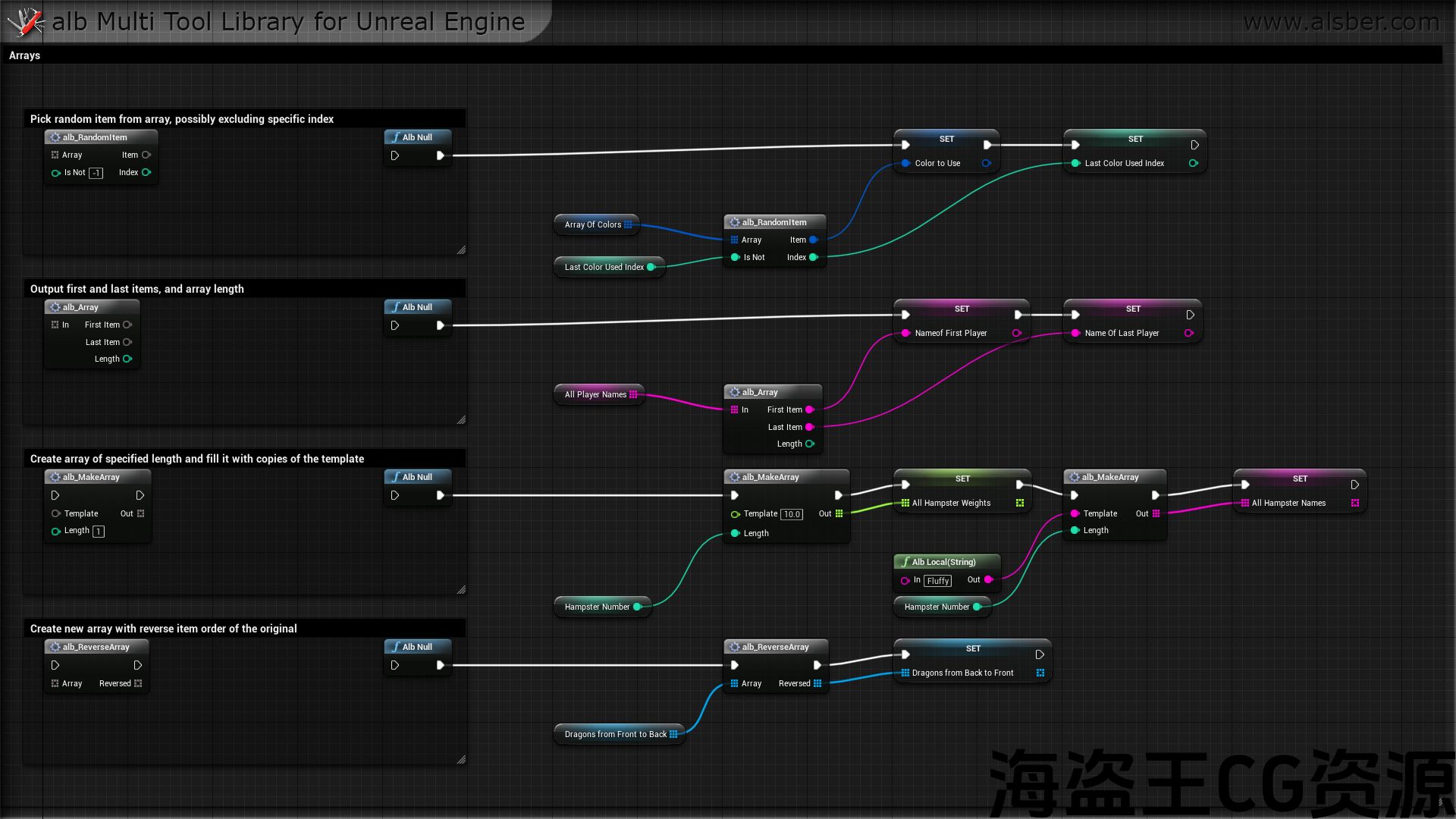Click the Dragons from Front to Back pin icon
Screen dimensions: 1456x819
point(673,734)
